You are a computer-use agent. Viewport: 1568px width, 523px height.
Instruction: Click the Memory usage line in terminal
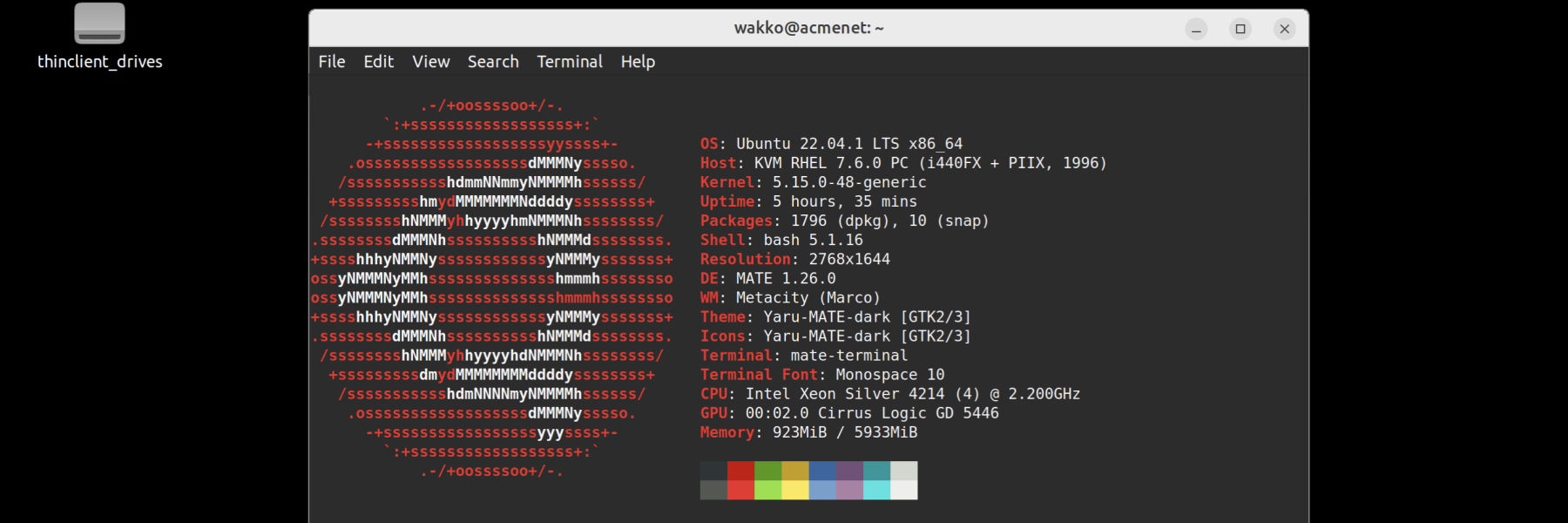808,432
